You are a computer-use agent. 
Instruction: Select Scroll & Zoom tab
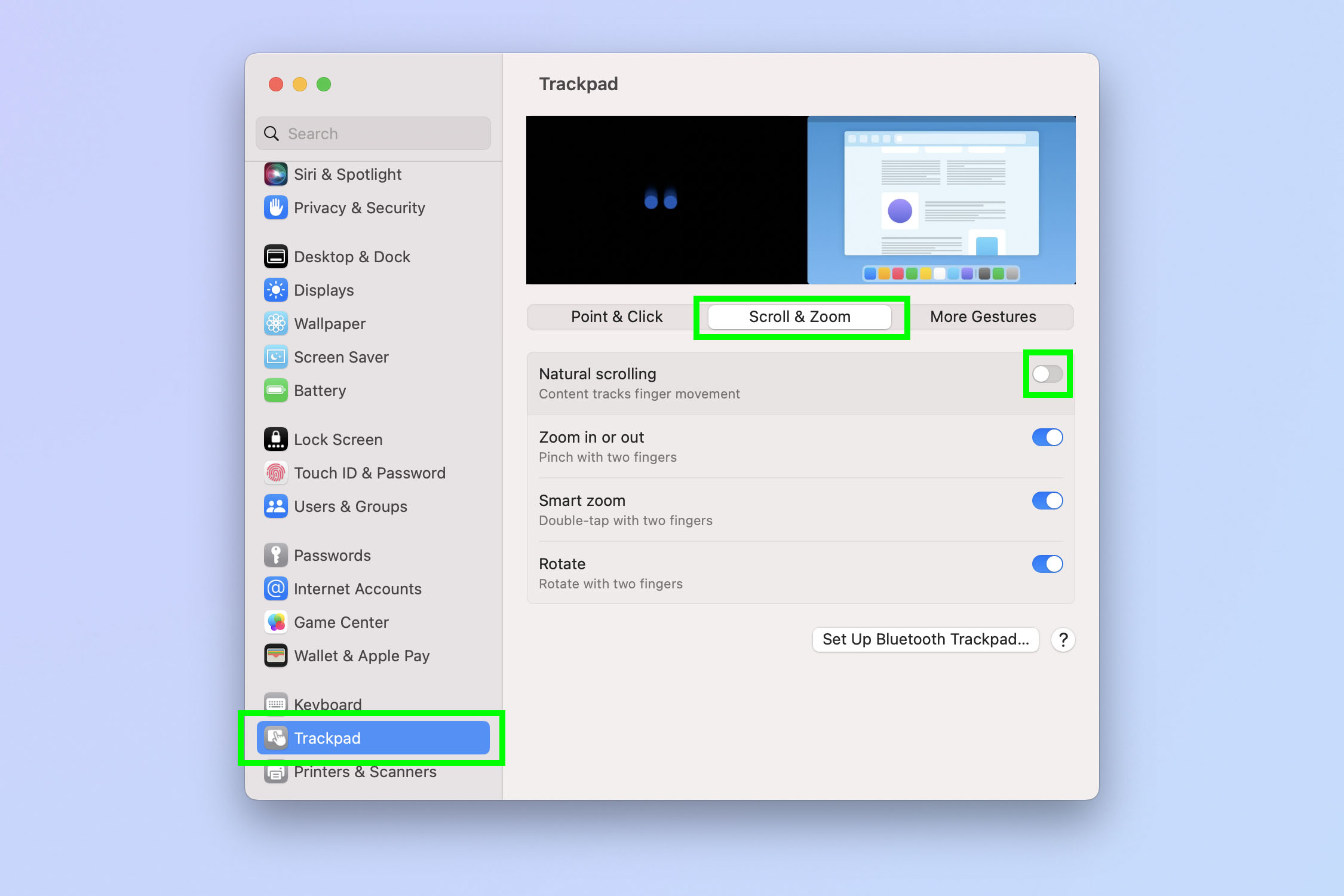tap(799, 316)
